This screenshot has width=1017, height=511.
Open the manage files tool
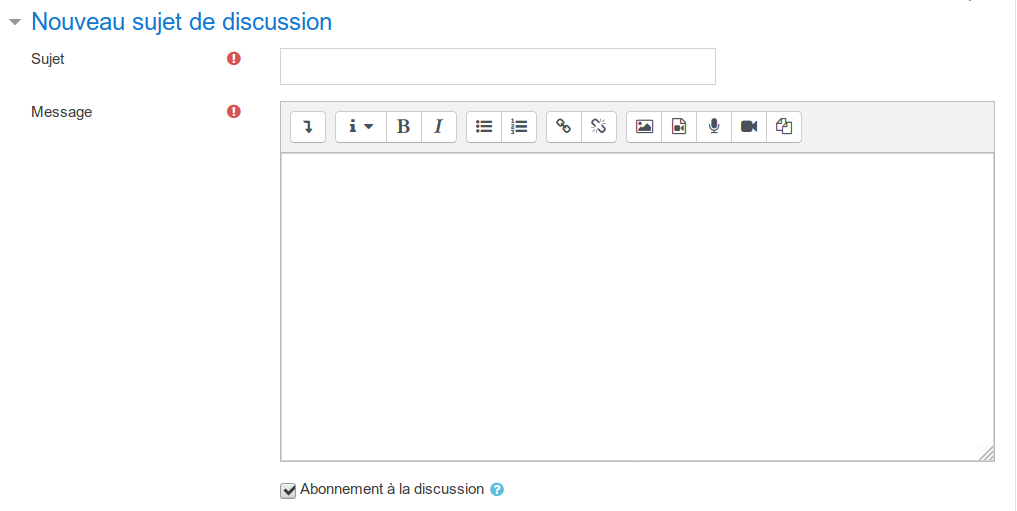coord(784,126)
